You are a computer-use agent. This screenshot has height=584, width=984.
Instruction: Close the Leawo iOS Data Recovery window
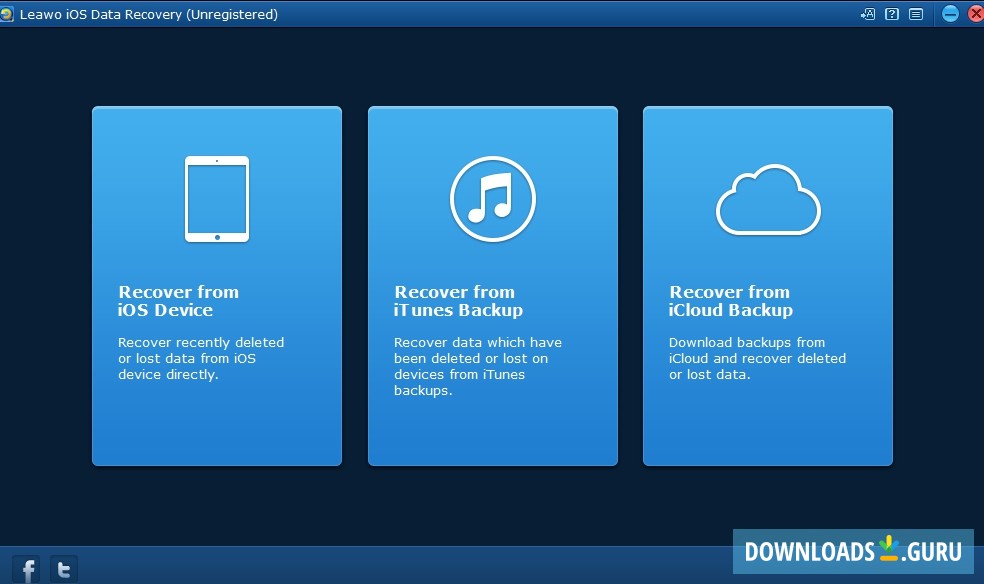976,14
